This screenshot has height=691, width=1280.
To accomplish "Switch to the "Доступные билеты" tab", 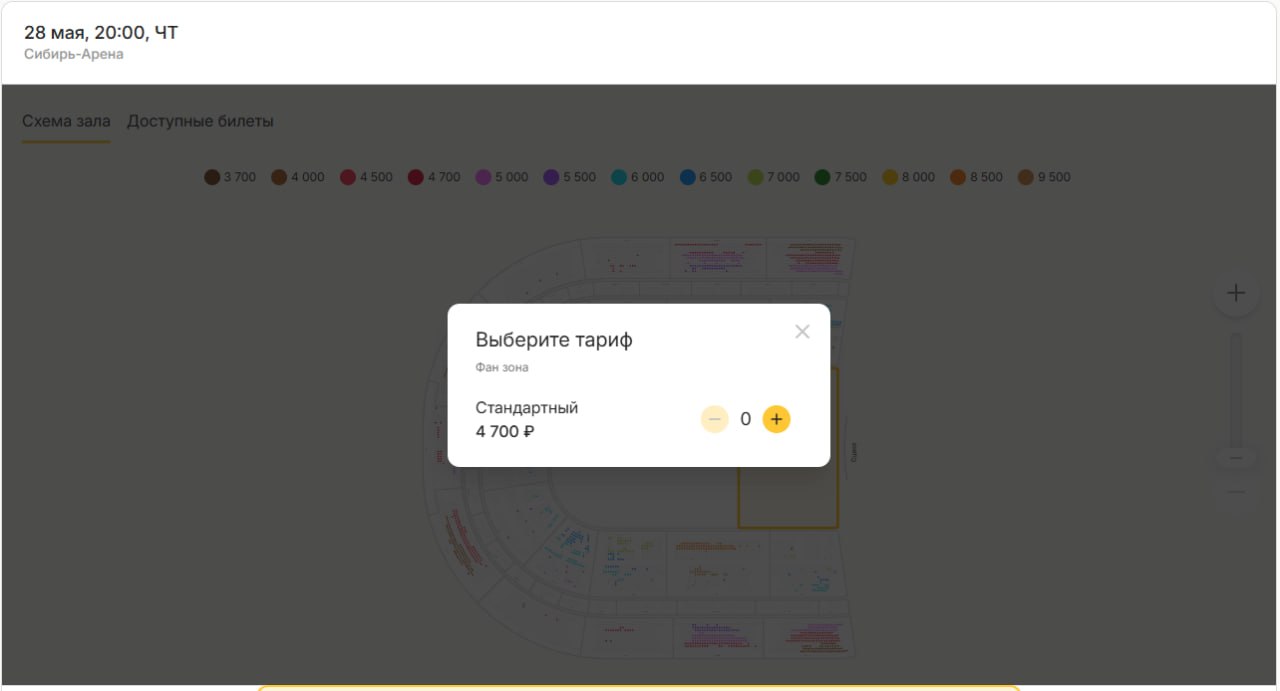I will tap(200, 121).
